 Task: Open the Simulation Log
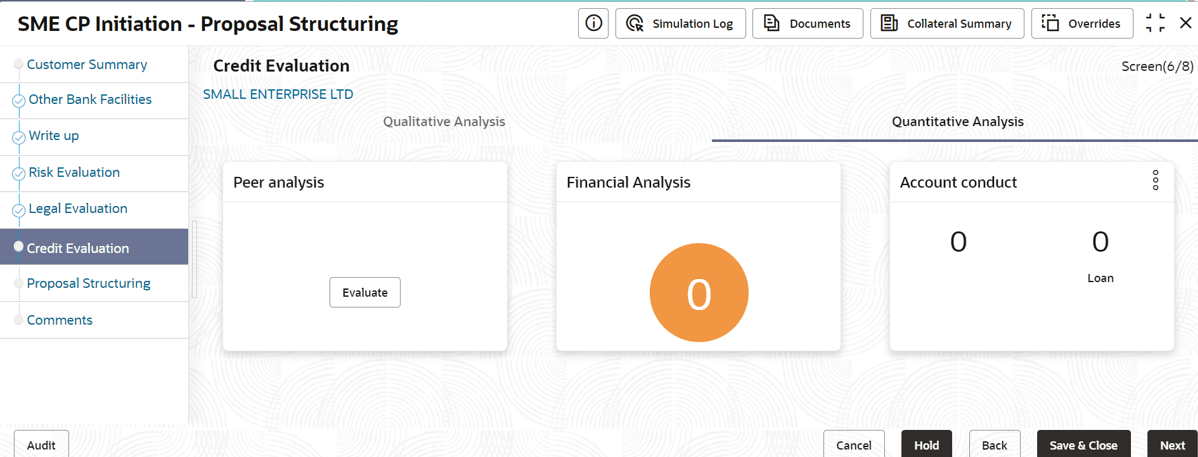[x=680, y=24]
